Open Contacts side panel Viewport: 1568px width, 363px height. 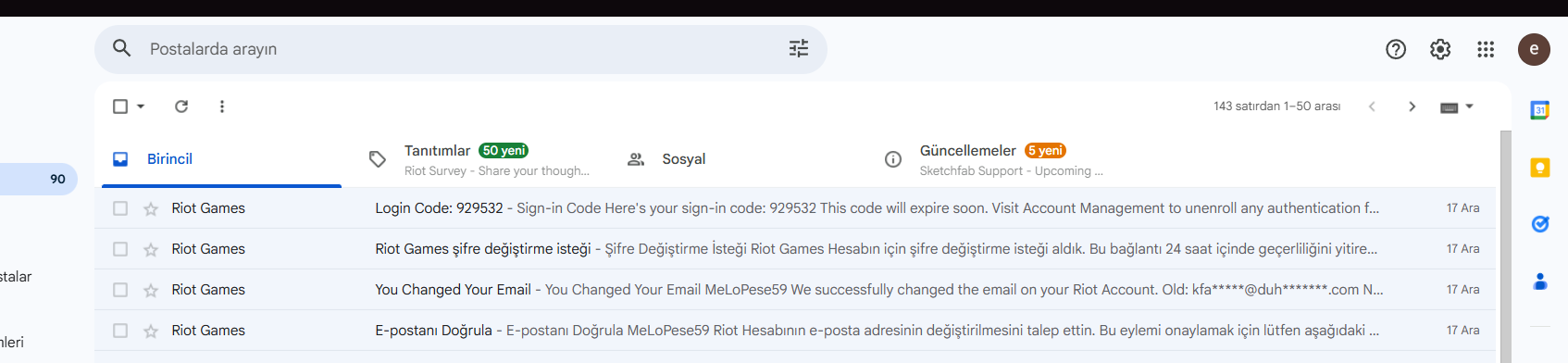[x=1540, y=281]
